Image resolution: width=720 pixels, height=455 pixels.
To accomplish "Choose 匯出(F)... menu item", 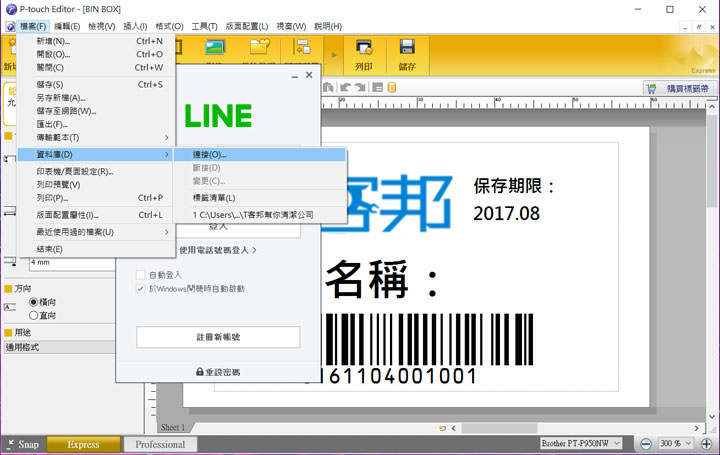I will (96, 124).
